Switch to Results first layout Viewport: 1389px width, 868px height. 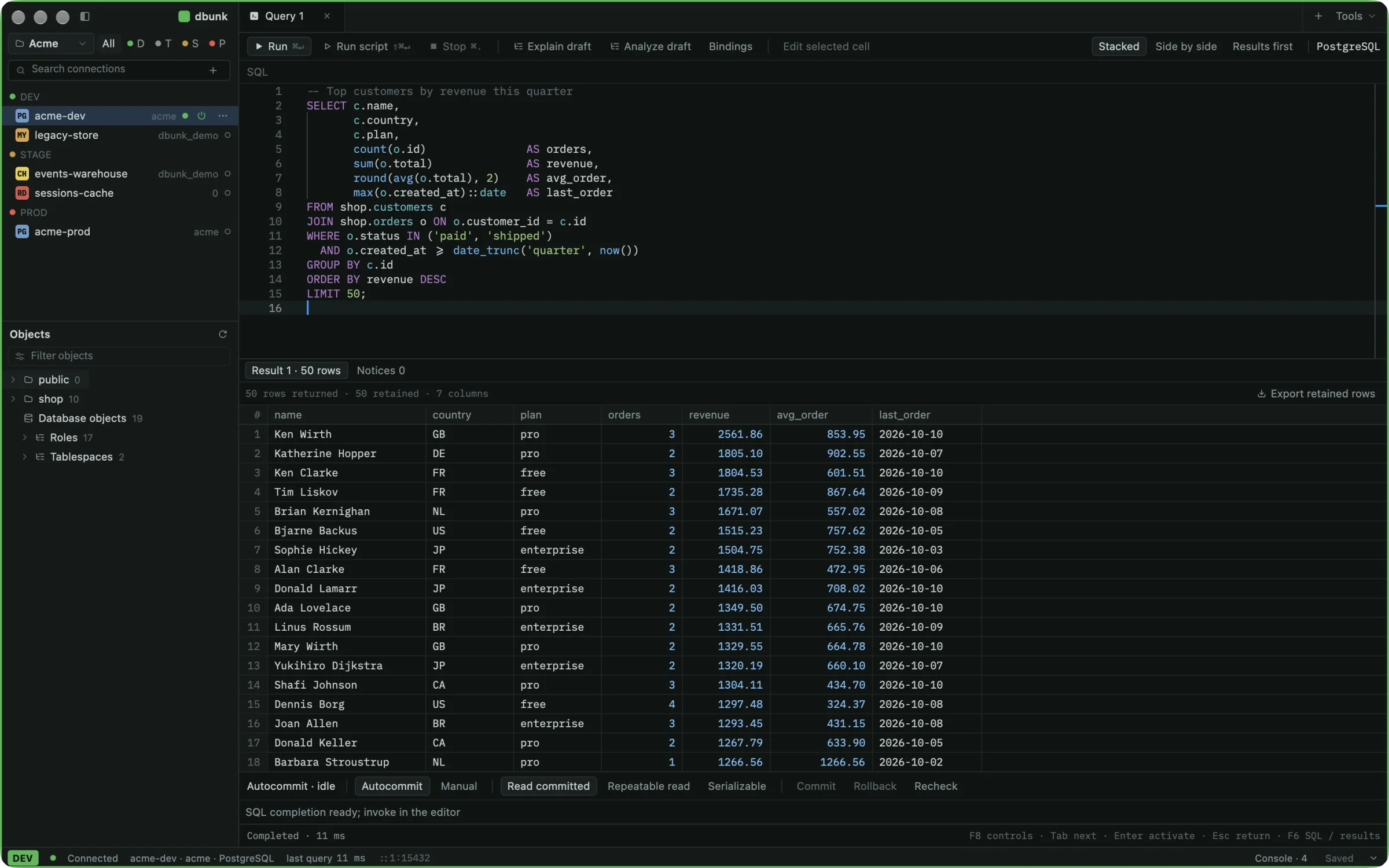(x=1262, y=46)
